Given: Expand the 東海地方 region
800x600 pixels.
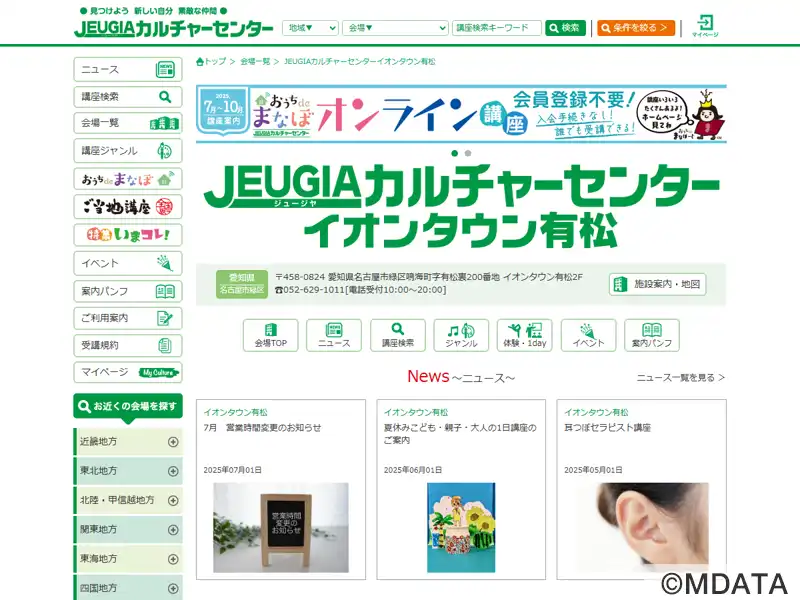Looking at the screenshot, I should [x=173, y=559].
